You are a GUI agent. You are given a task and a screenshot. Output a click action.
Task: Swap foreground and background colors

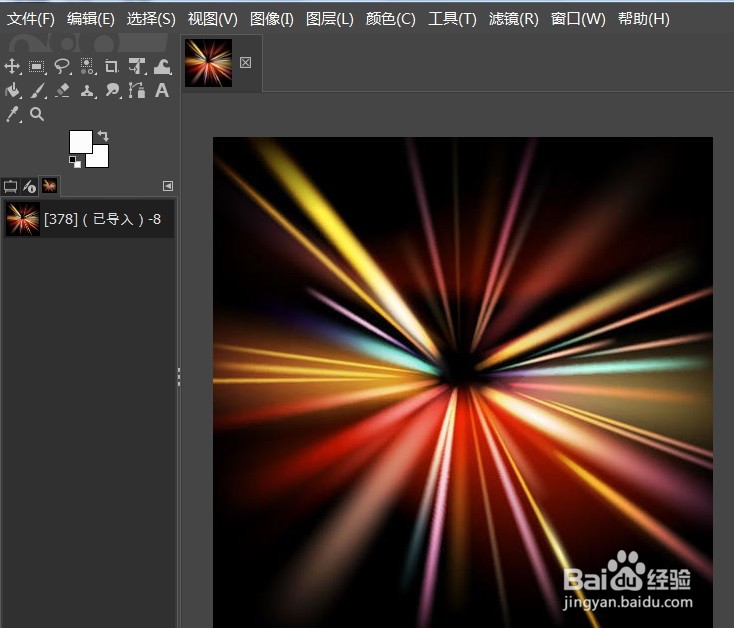click(103, 136)
